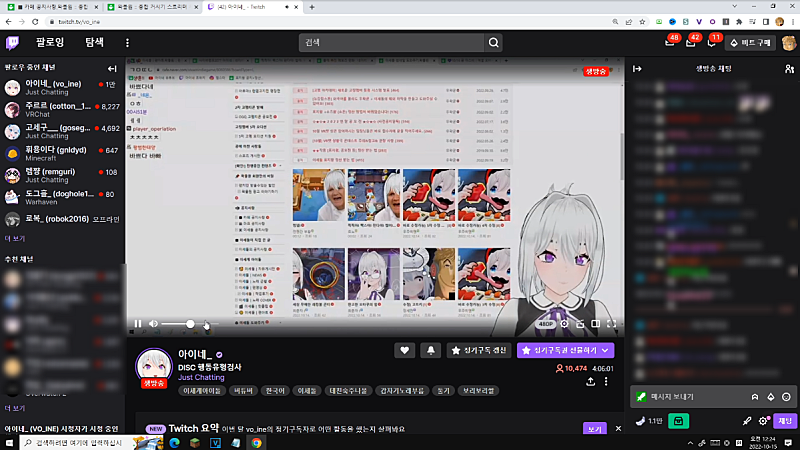Bookmark this page with star icon
Image resolution: width=800 pixels, height=450 pixels.
[x=642, y=22]
